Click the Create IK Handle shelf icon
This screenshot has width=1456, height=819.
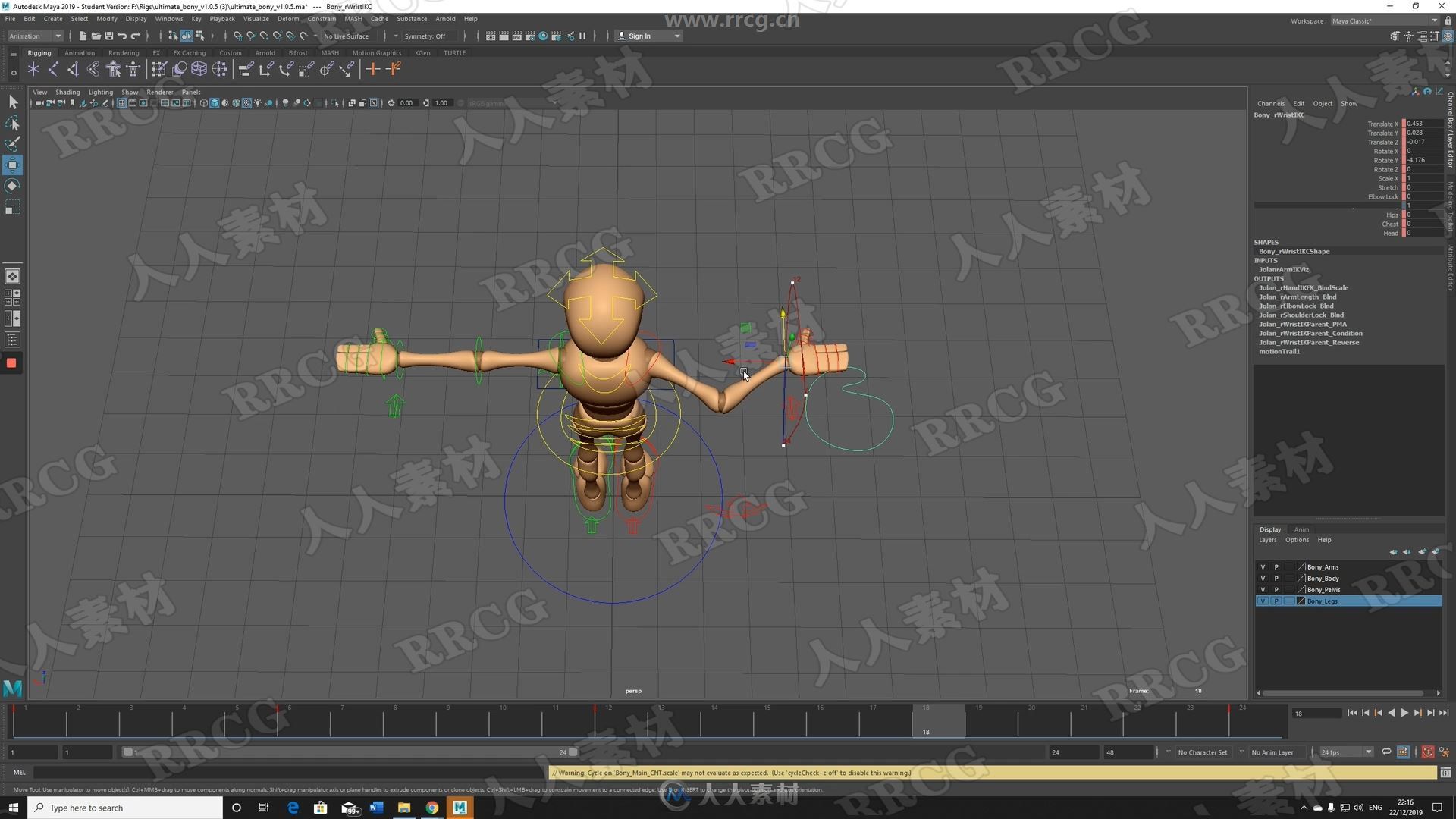[73, 70]
